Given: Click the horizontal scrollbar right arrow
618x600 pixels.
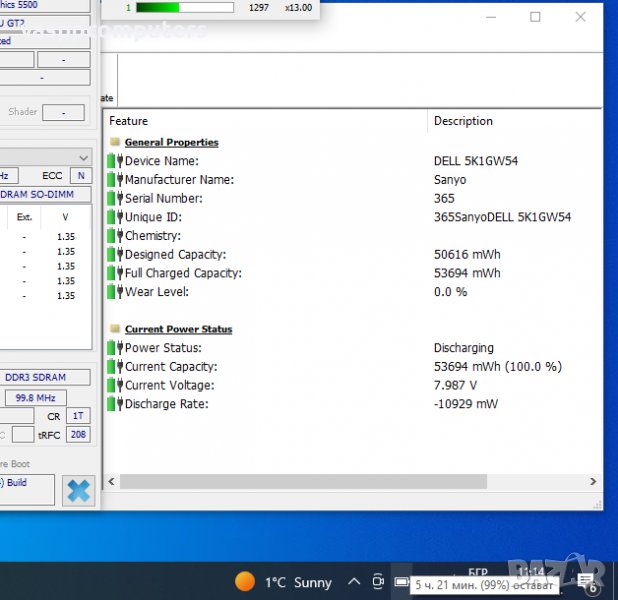Looking at the screenshot, I should (x=595, y=481).
